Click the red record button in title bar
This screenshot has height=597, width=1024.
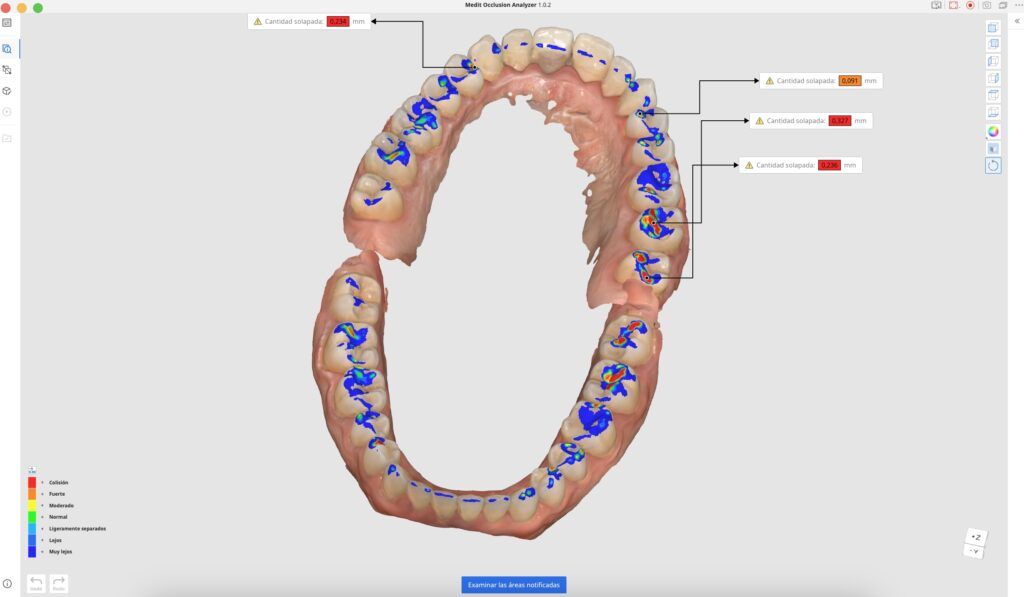pyautogui.click(x=970, y=5)
